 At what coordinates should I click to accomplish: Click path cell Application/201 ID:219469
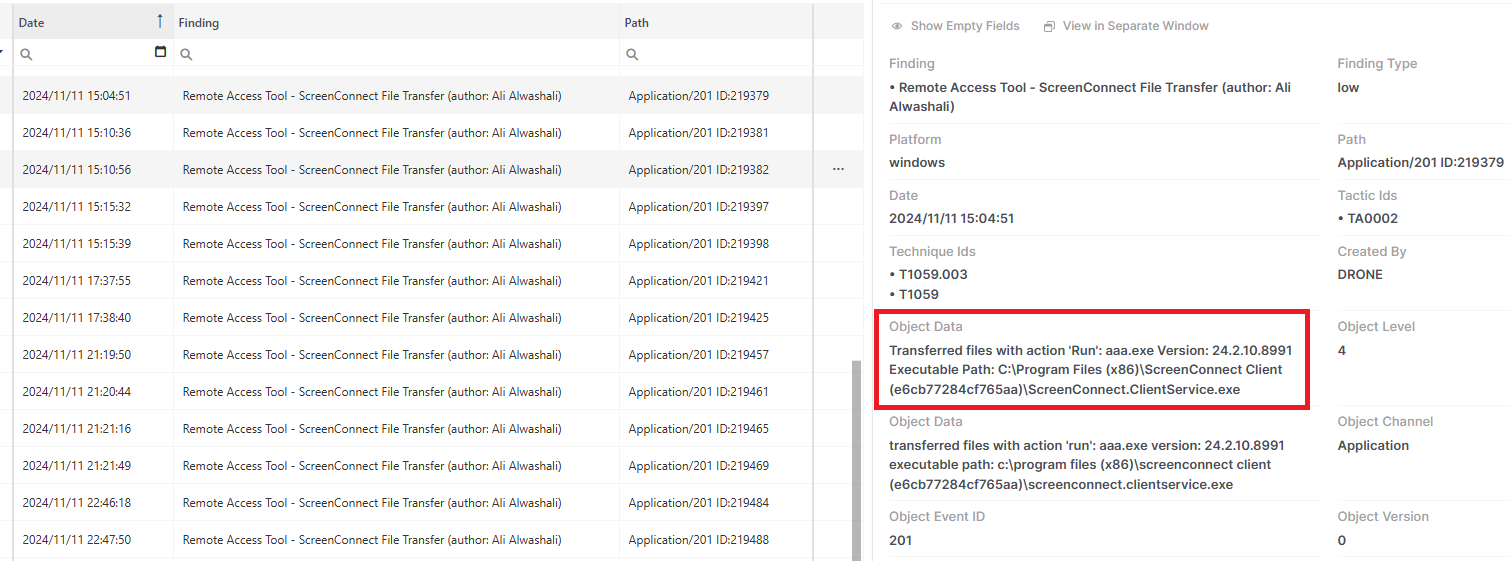coord(698,466)
